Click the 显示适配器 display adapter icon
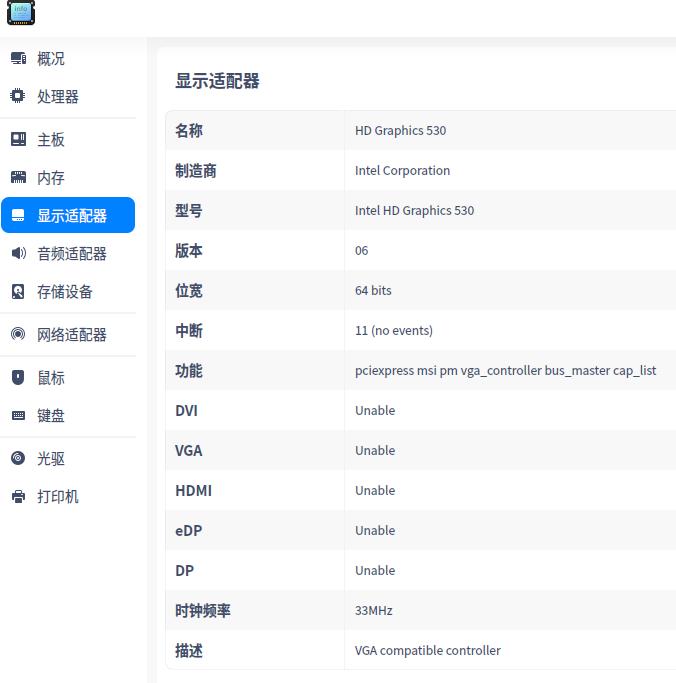 tap(18, 215)
